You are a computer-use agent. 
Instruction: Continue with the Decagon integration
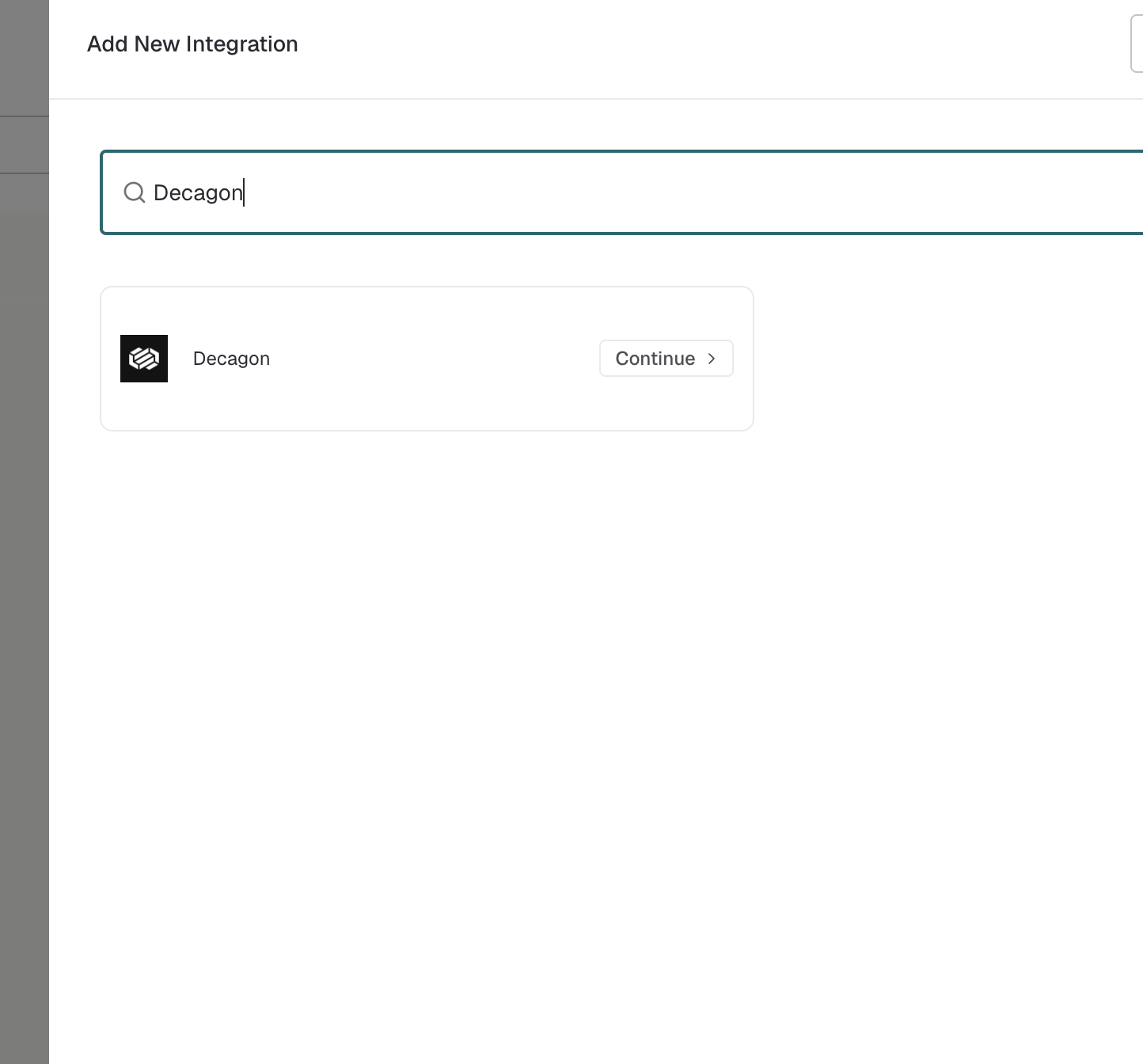666,359
